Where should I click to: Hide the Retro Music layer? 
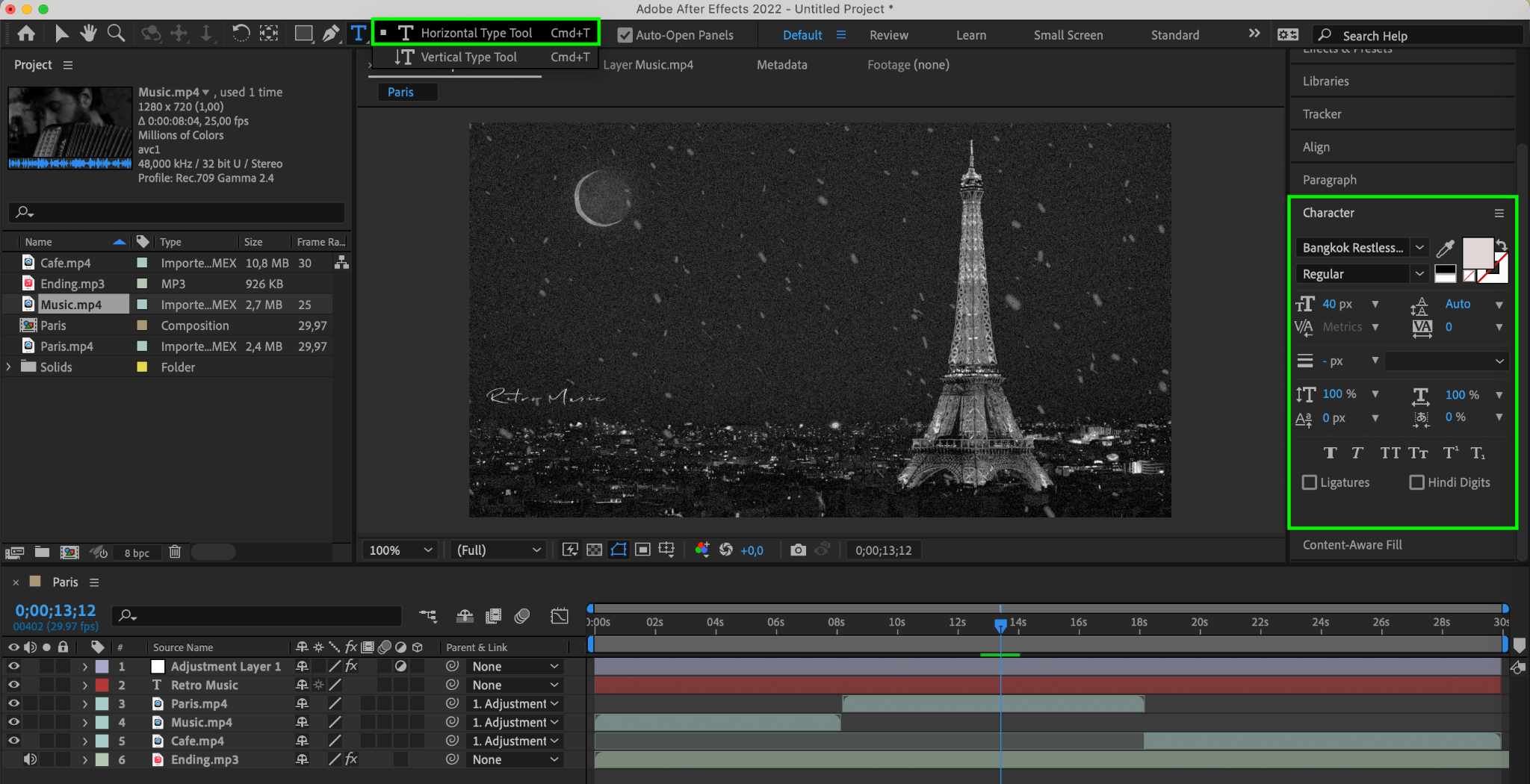[13, 685]
